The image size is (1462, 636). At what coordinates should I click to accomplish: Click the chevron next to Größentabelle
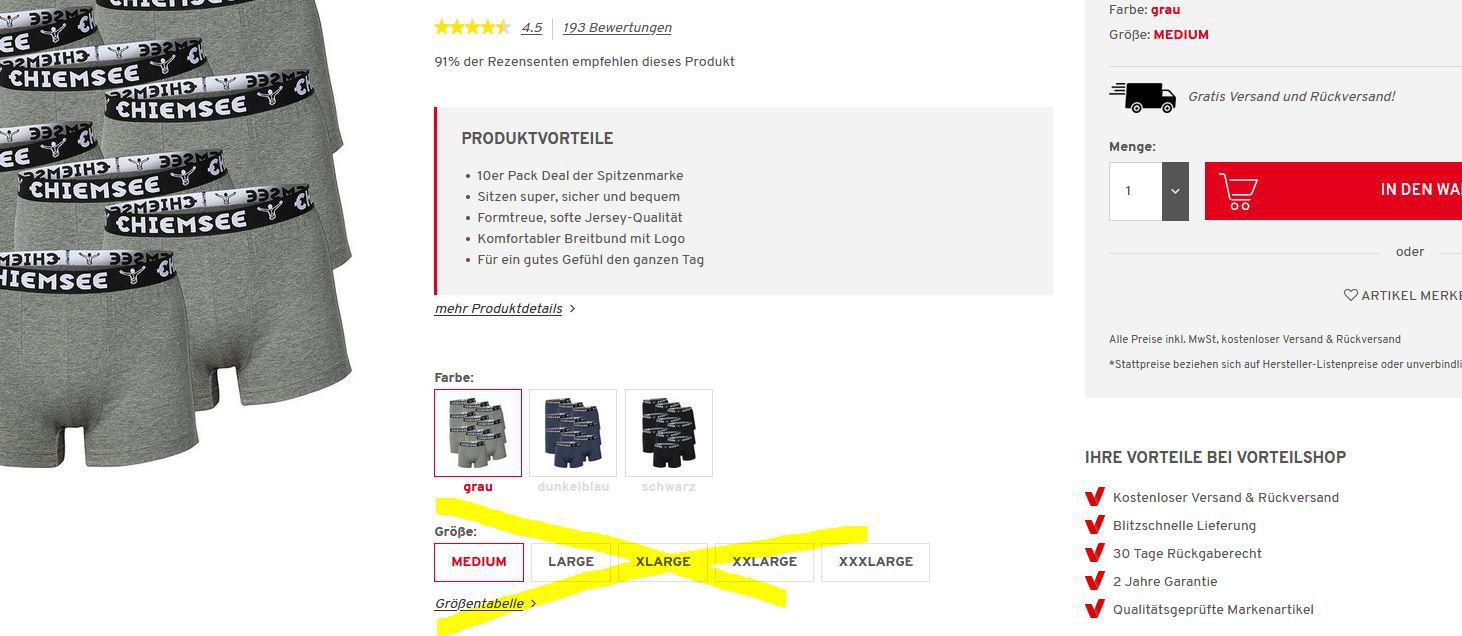[533, 604]
